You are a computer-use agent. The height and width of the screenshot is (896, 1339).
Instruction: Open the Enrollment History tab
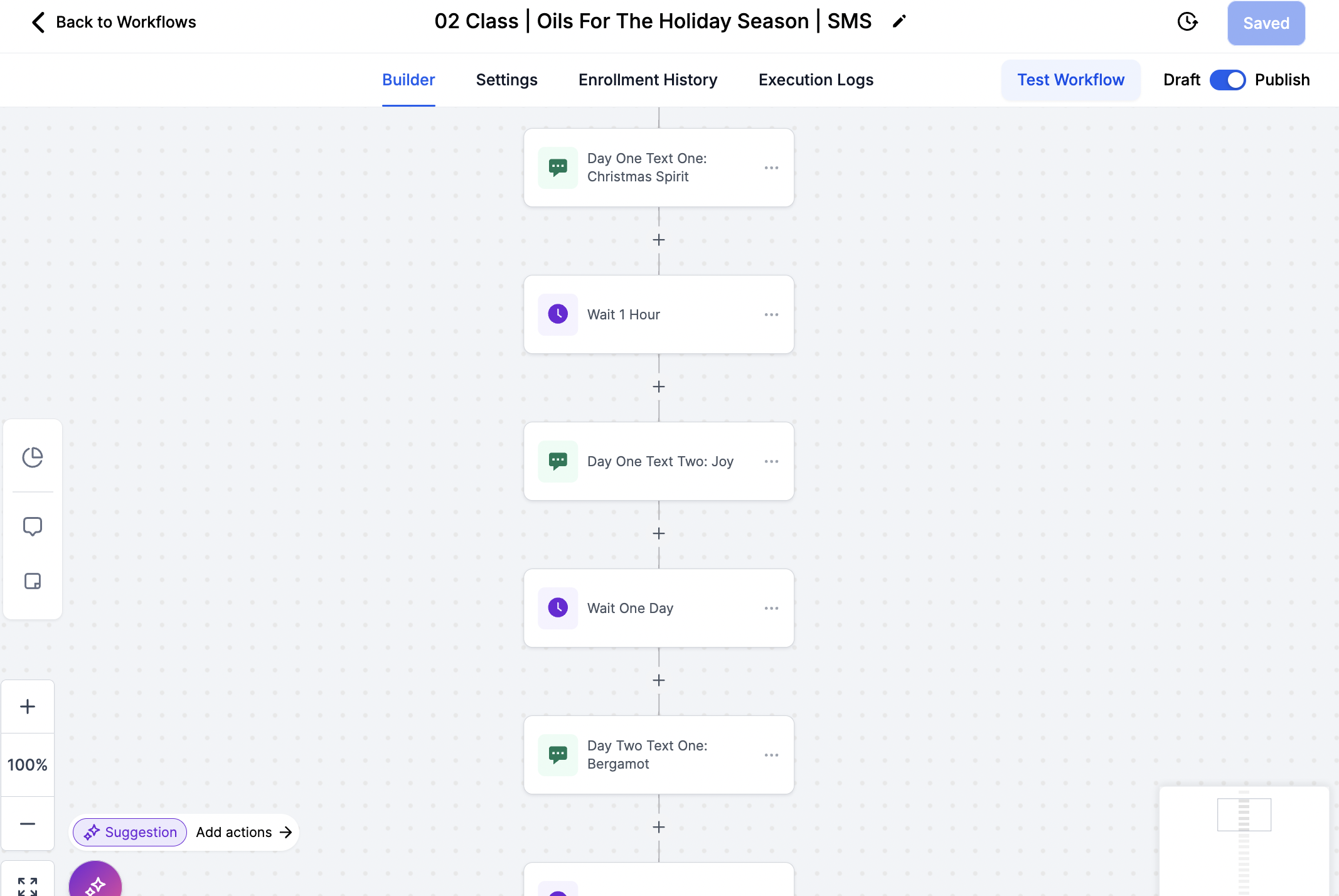click(x=648, y=80)
